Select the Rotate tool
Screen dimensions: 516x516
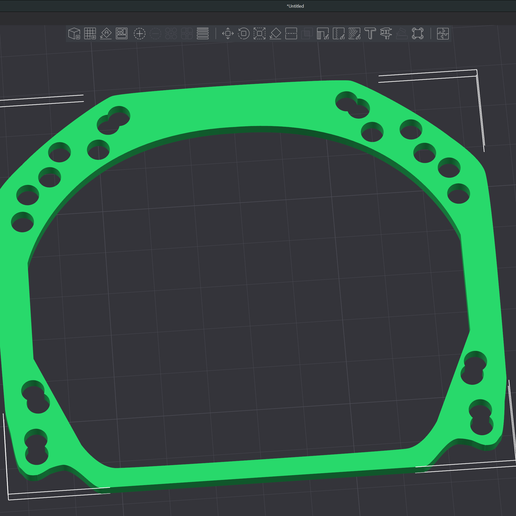click(x=244, y=34)
